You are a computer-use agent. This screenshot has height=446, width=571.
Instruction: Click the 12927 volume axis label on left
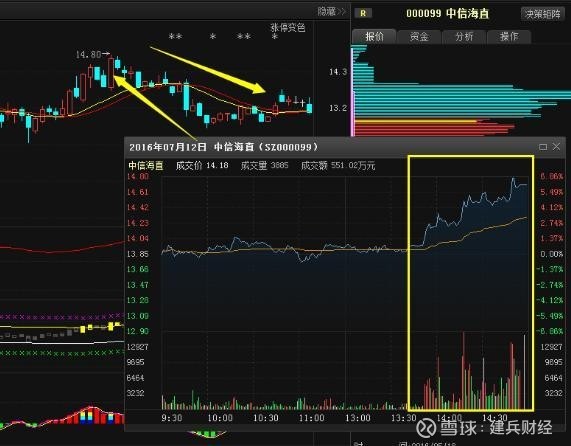[138, 347]
